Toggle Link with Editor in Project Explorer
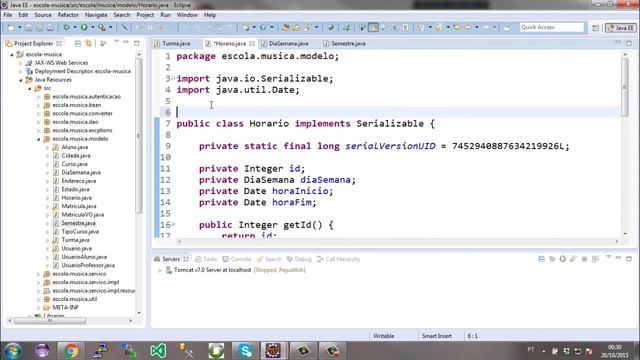Viewport: 640px width, 360px height. 89,43
